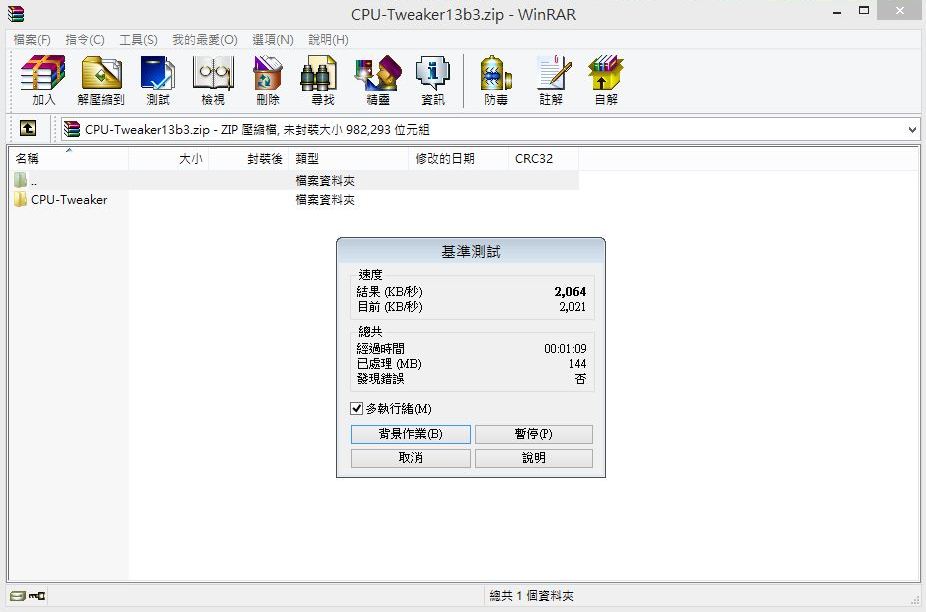Image resolution: width=926 pixels, height=612 pixels.
Task: Launch the 精靈 (Wizard) toolbar icon
Action: click(378, 80)
